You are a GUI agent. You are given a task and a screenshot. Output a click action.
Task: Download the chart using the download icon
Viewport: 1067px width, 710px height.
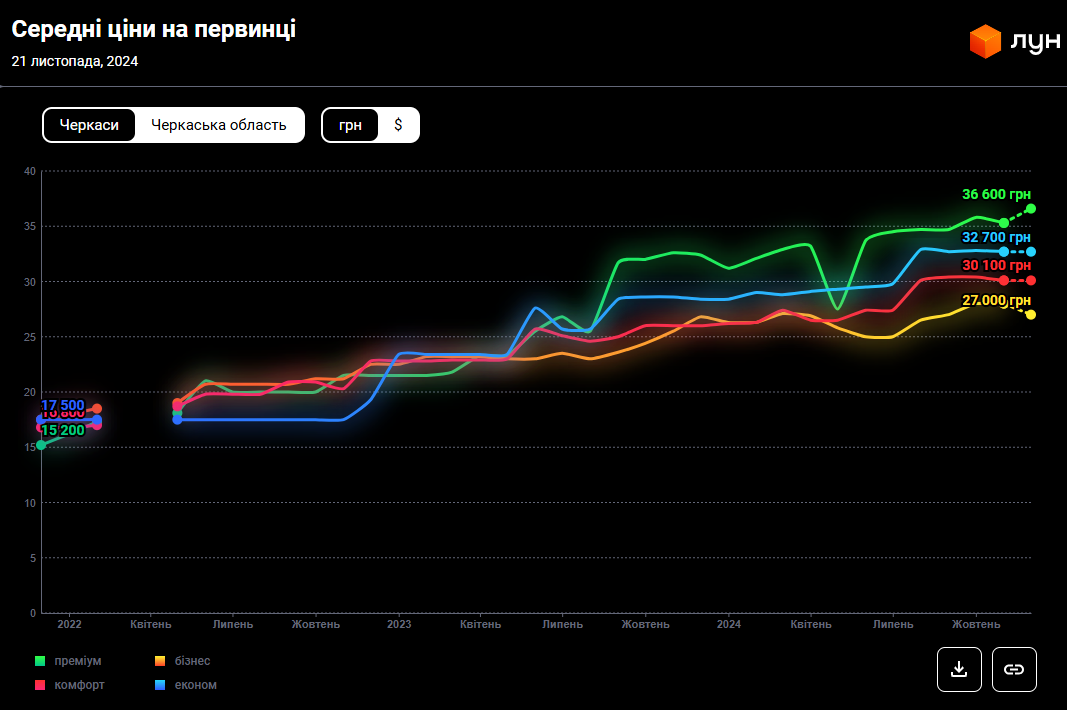[x=959, y=669]
